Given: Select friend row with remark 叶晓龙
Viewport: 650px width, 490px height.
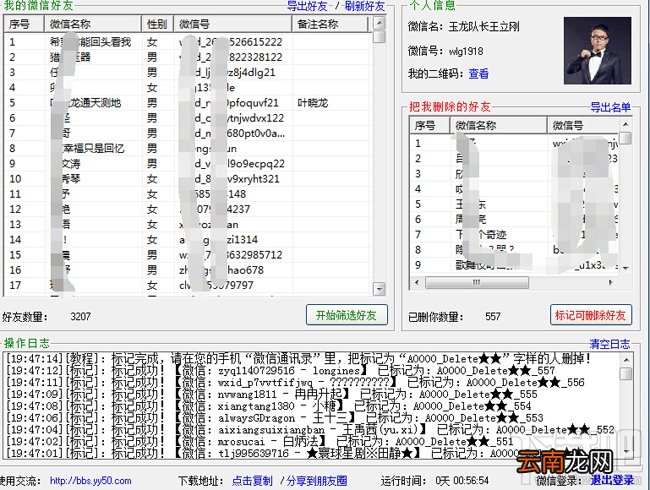Looking at the screenshot, I should click(187, 103).
